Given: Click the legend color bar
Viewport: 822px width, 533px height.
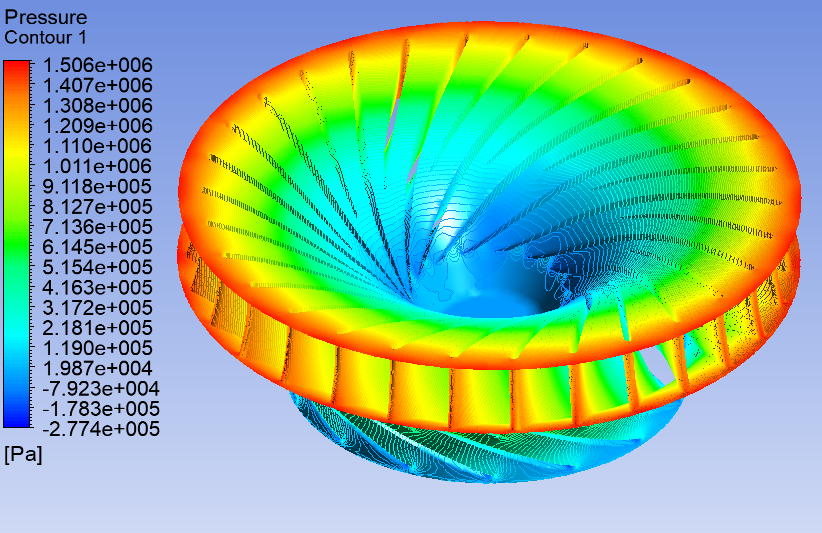Looking at the screenshot, I should click(x=17, y=244).
